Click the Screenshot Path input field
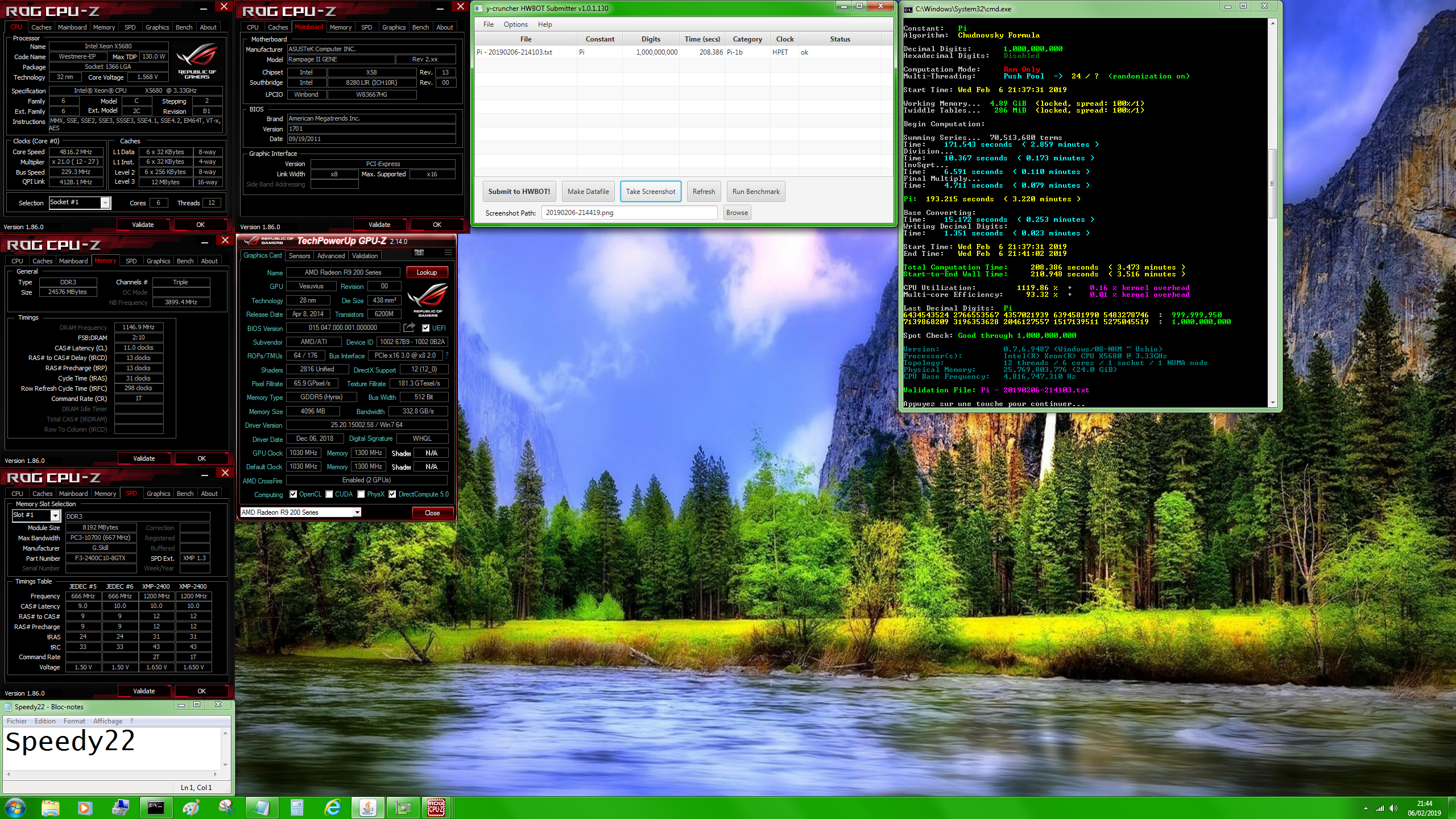Viewport: 1456px width, 819px height. point(629,213)
